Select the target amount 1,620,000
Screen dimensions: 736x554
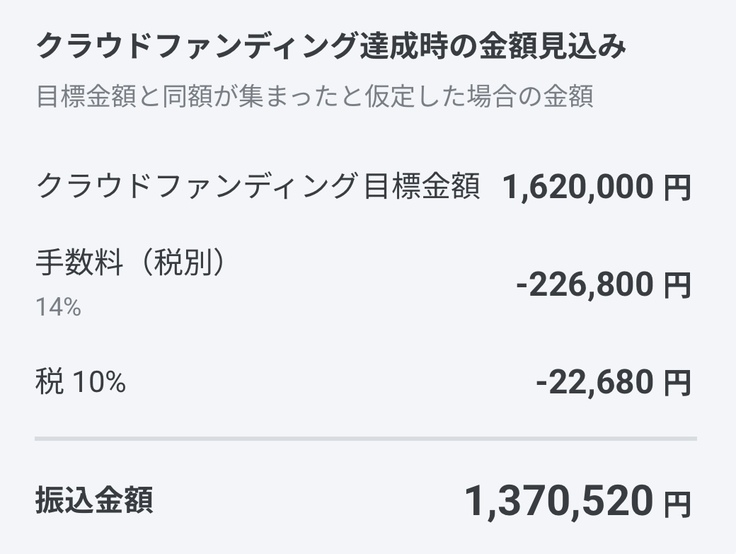point(579,186)
